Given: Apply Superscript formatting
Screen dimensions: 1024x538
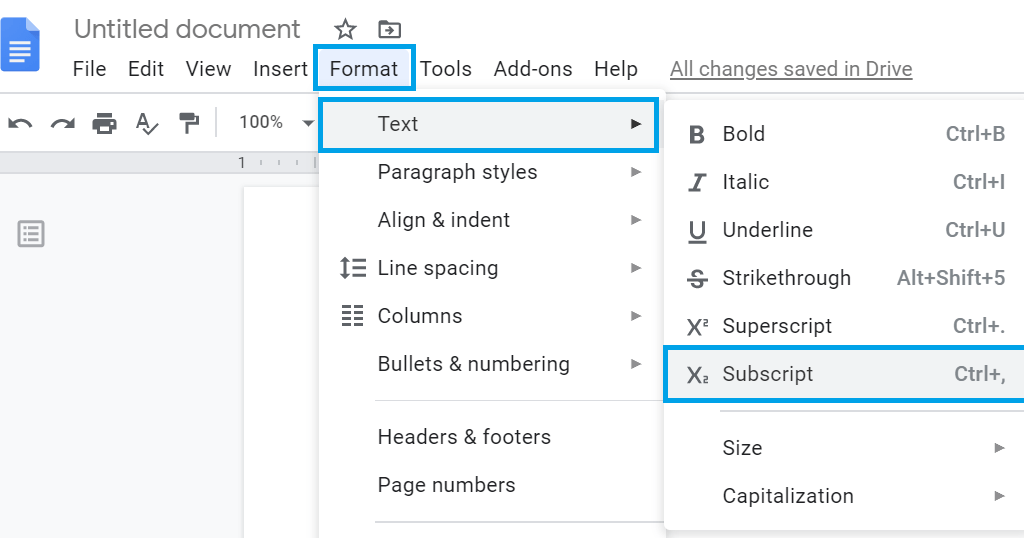Looking at the screenshot, I should [x=844, y=326].
